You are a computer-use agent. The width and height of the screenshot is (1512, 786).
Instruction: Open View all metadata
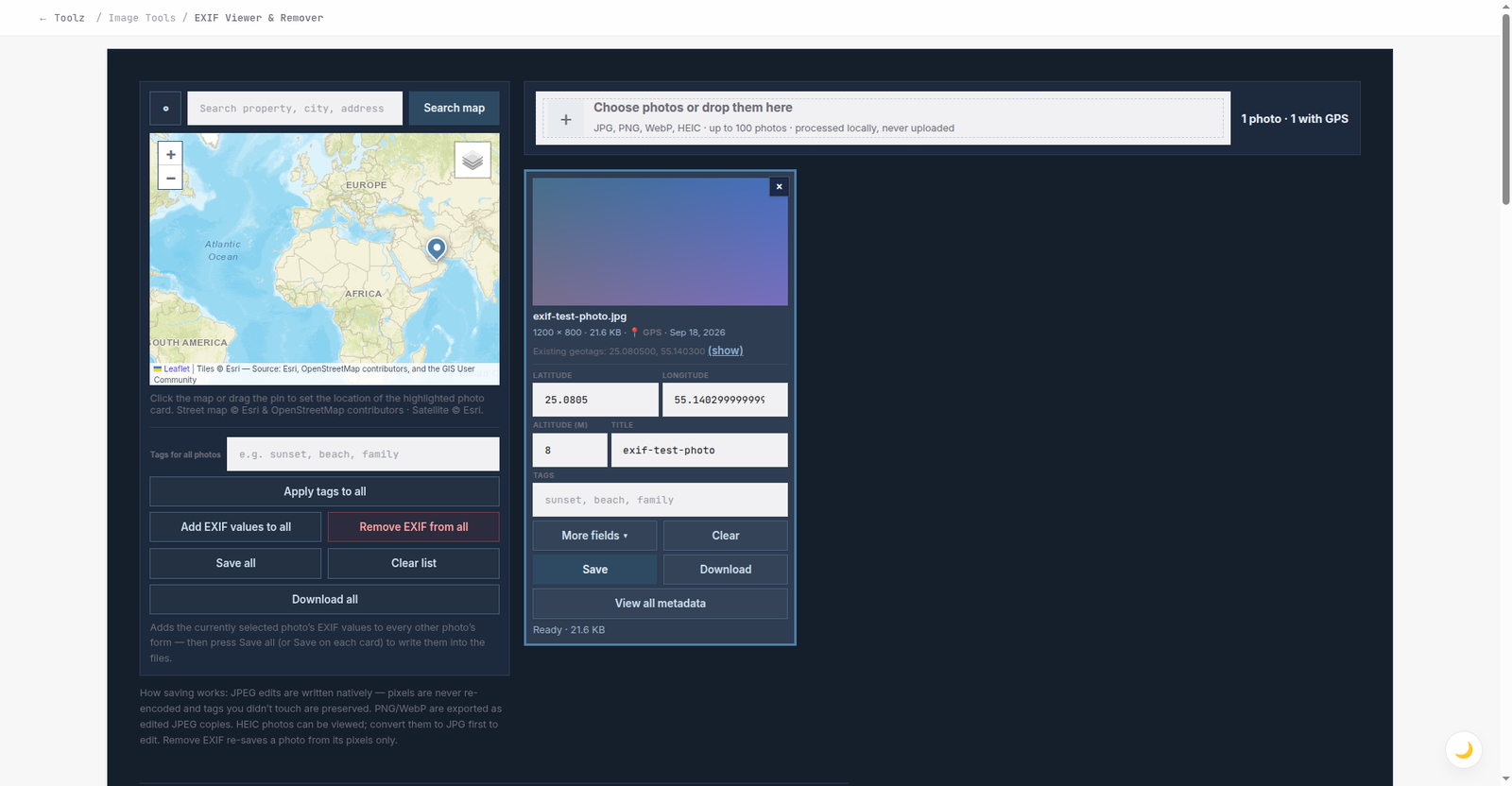point(661,604)
